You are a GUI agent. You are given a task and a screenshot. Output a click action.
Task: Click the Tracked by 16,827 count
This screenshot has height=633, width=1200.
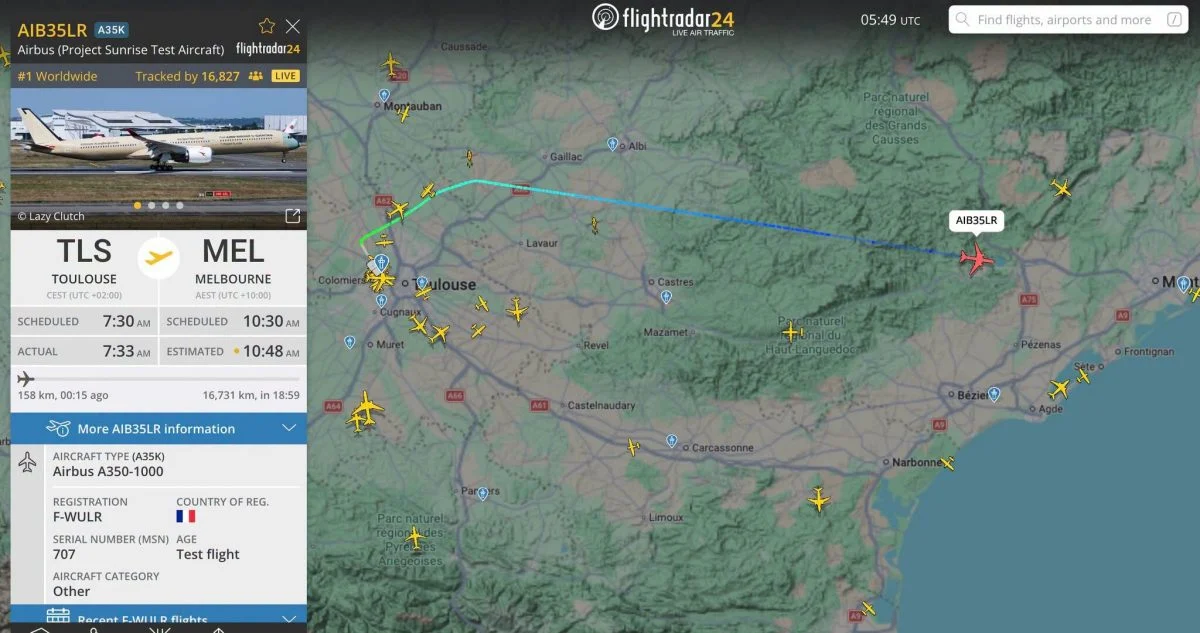(187, 76)
